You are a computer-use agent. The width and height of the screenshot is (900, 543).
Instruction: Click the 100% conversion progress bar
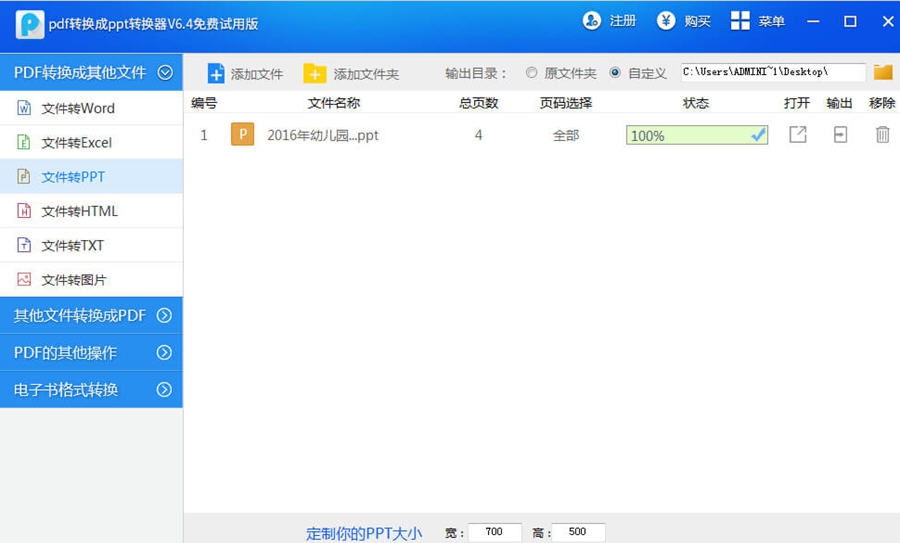point(696,135)
